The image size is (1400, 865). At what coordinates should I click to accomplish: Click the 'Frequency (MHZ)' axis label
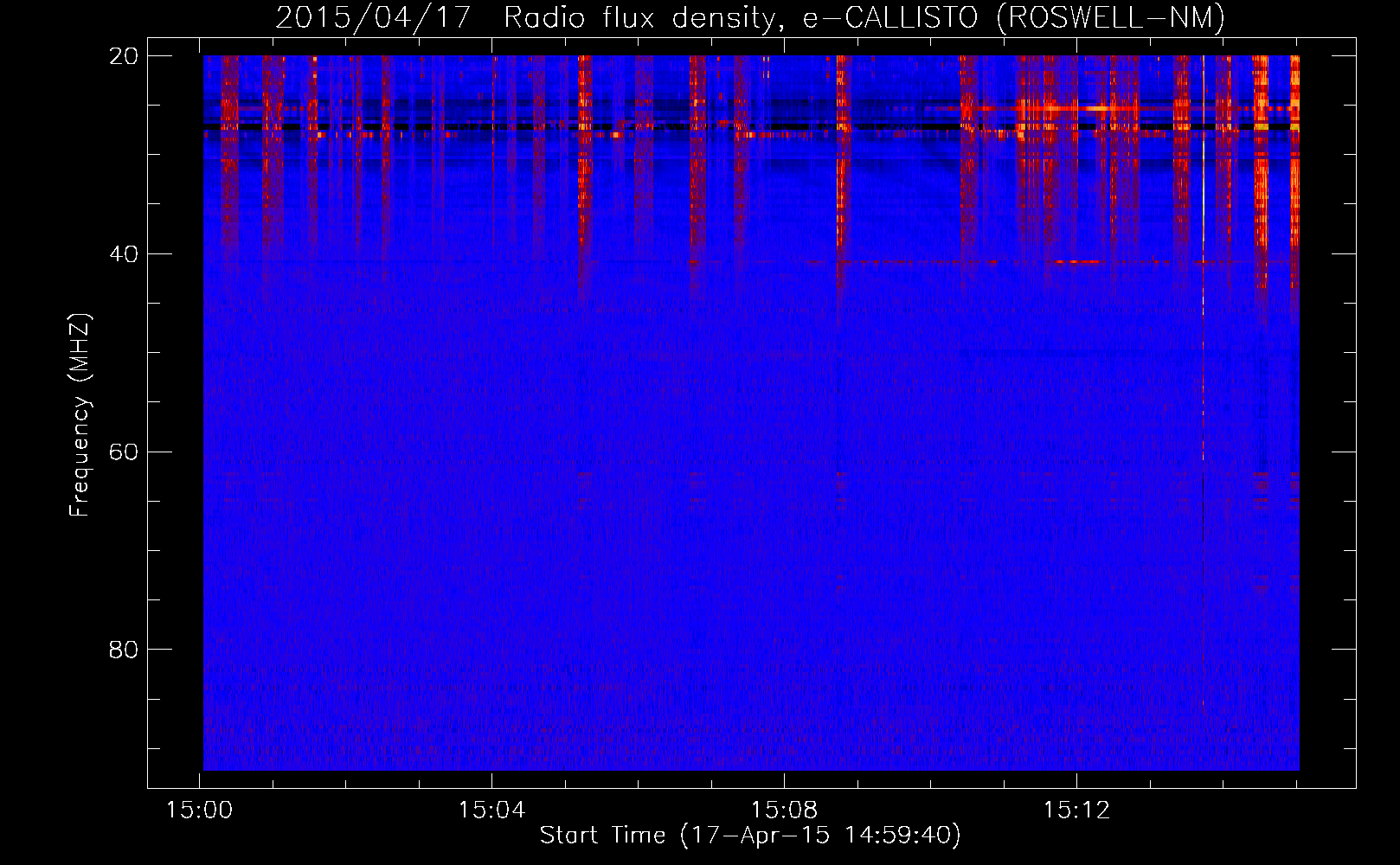click(80, 415)
